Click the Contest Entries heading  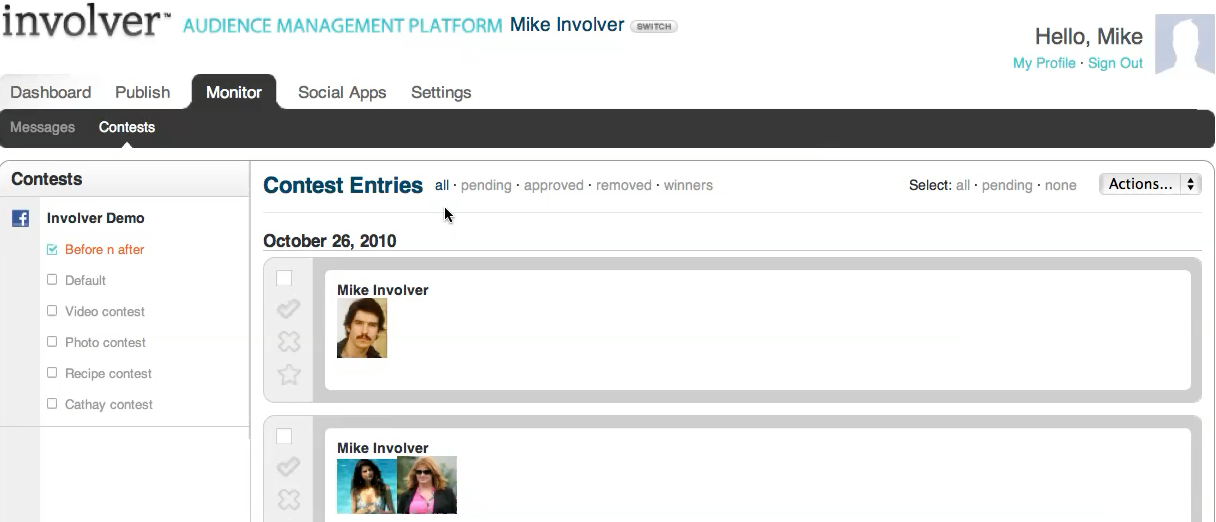(x=343, y=185)
